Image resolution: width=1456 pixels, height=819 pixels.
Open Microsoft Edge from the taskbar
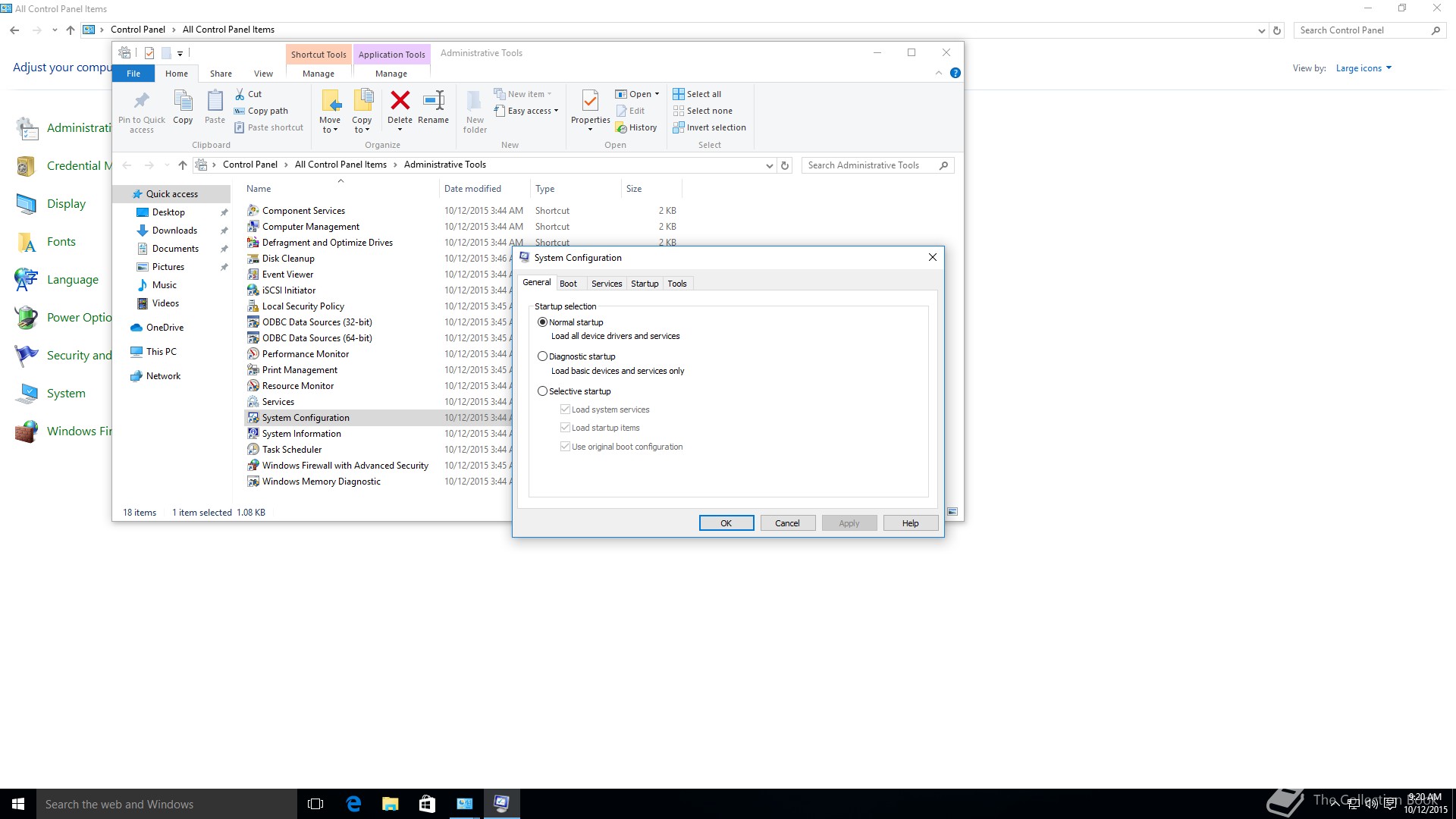click(353, 804)
